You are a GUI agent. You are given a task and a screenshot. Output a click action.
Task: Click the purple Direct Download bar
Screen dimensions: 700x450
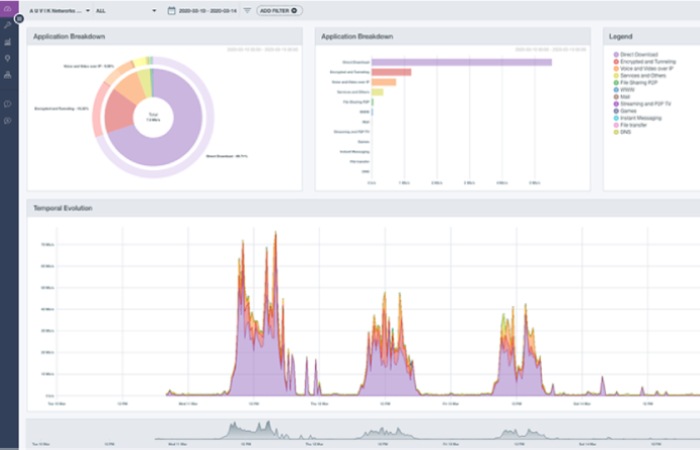point(462,62)
